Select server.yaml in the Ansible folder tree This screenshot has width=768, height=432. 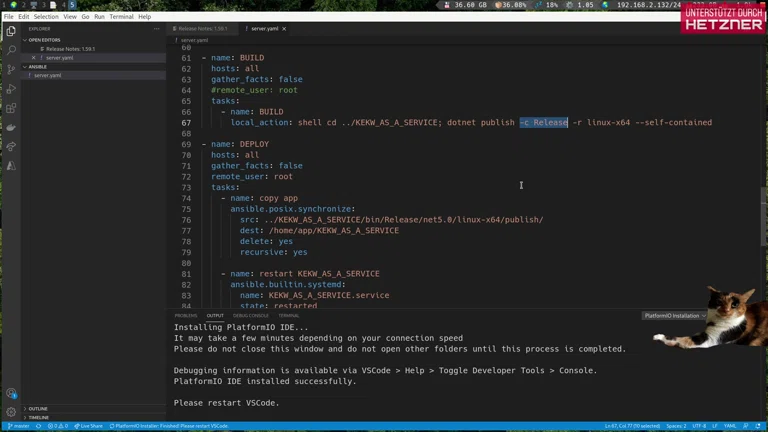click(48, 75)
